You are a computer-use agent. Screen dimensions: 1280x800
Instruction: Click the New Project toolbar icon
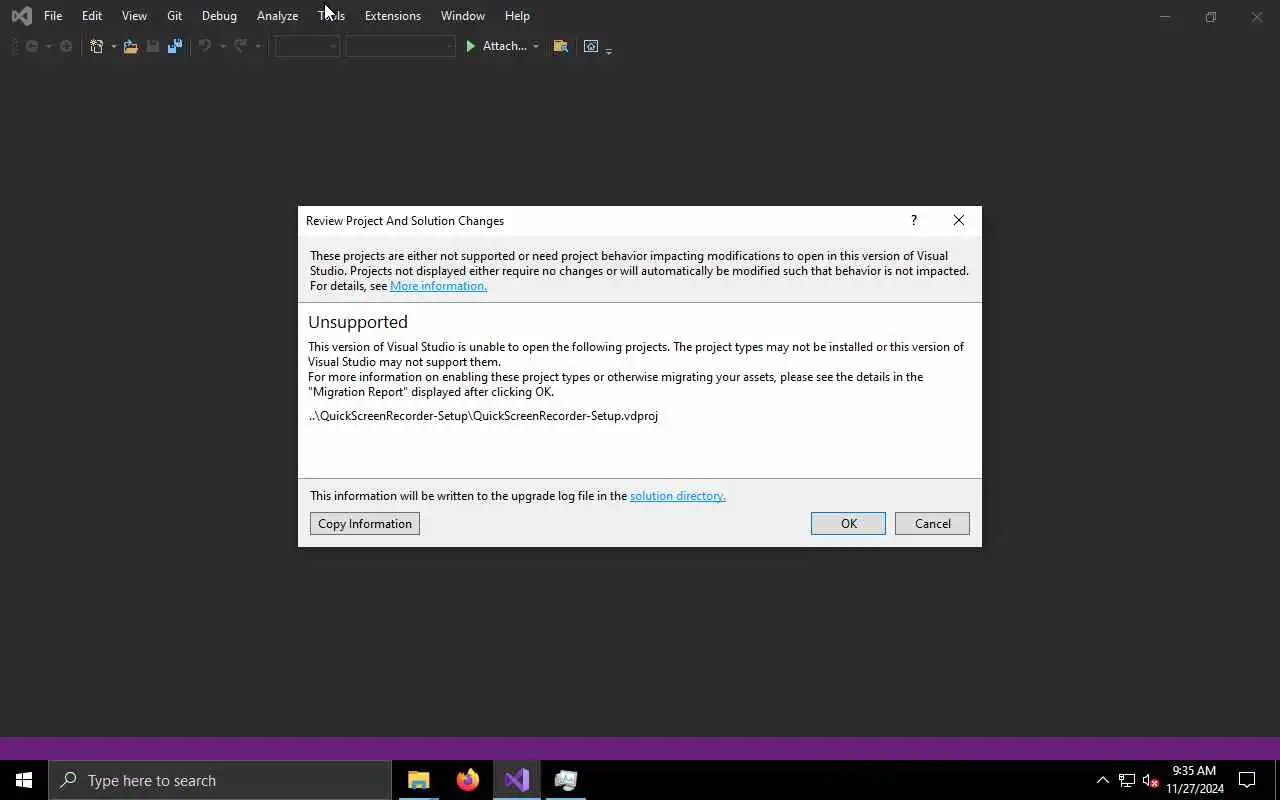[97, 46]
